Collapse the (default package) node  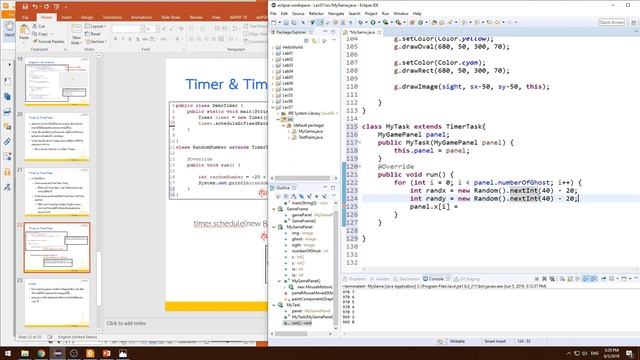coord(284,125)
